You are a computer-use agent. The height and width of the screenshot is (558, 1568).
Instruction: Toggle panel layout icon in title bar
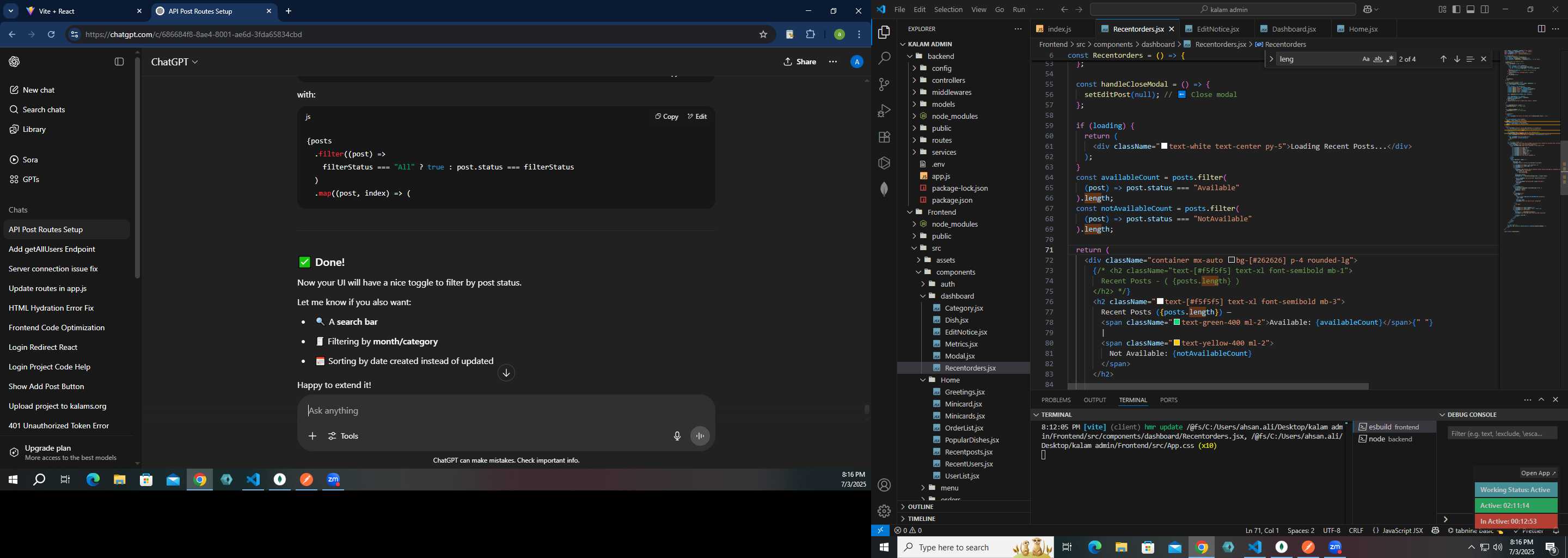(1471, 10)
